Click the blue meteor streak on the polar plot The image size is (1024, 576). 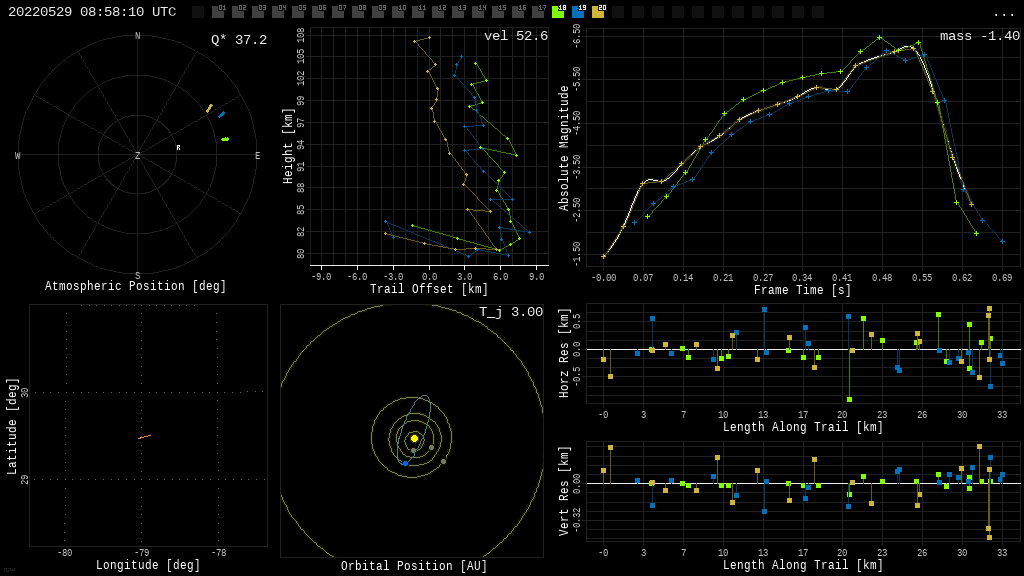pos(221,115)
